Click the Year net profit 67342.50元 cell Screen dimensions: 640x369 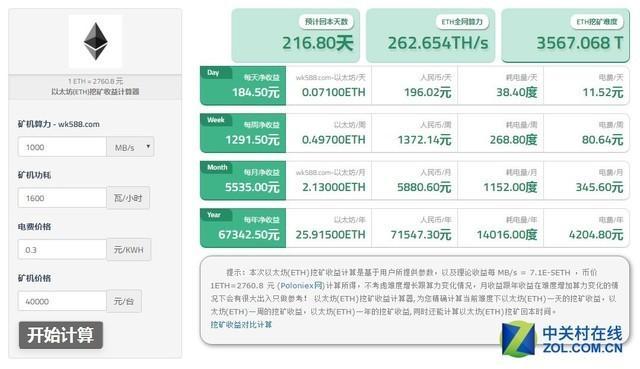pyautogui.click(x=243, y=228)
